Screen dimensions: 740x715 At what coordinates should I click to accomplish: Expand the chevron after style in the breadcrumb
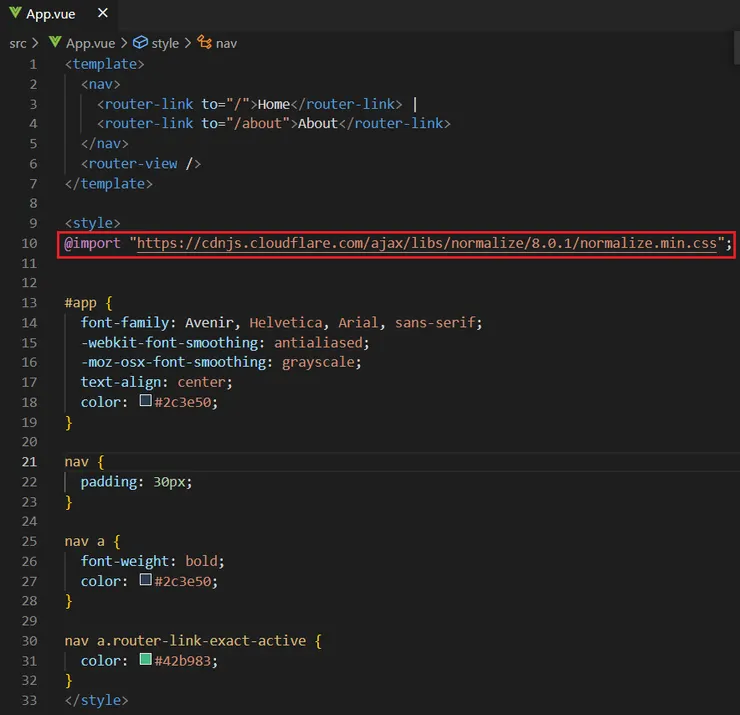pyautogui.click(x=188, y=43)
